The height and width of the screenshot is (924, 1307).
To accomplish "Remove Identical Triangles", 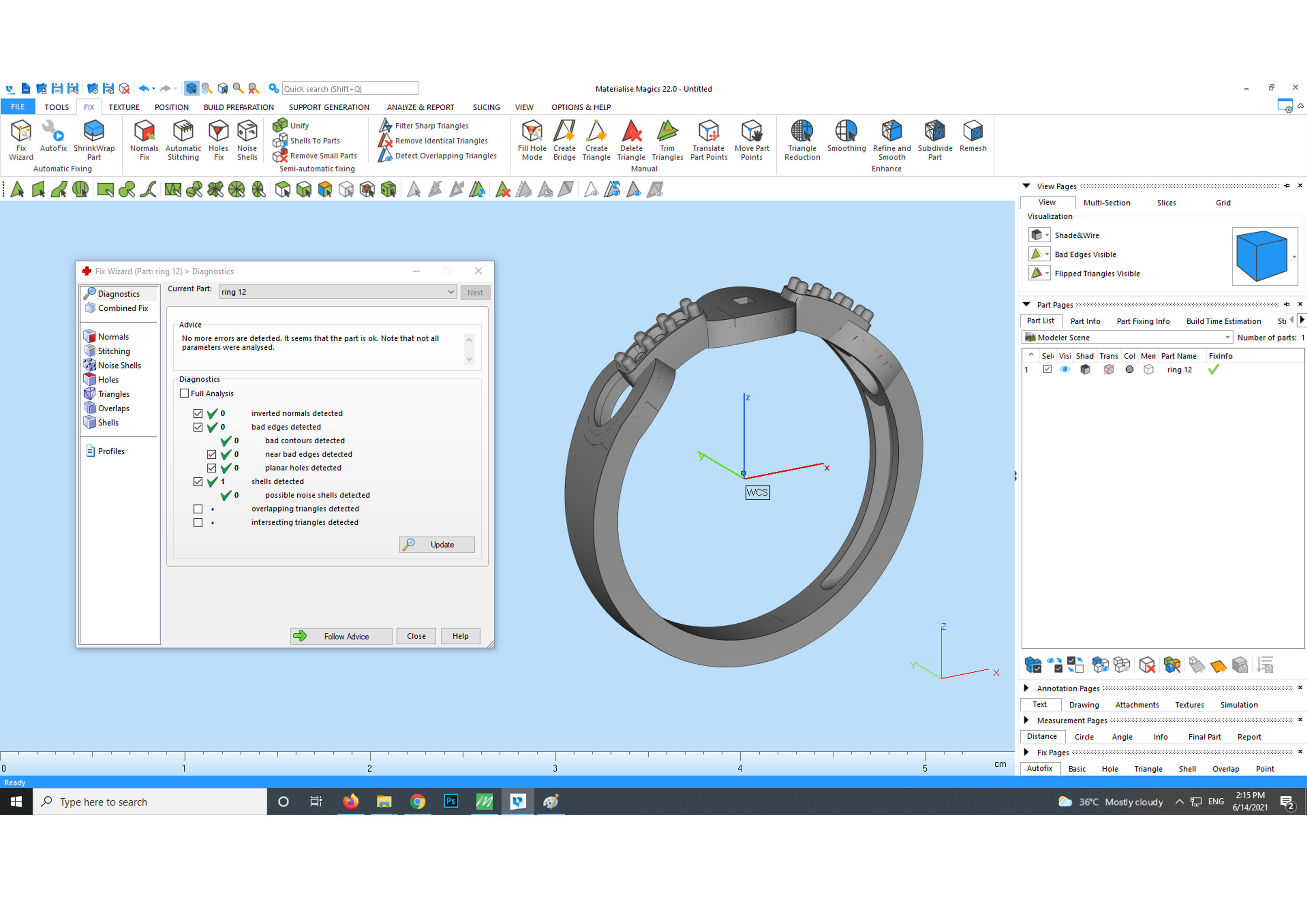I will (x=433, y=140).
